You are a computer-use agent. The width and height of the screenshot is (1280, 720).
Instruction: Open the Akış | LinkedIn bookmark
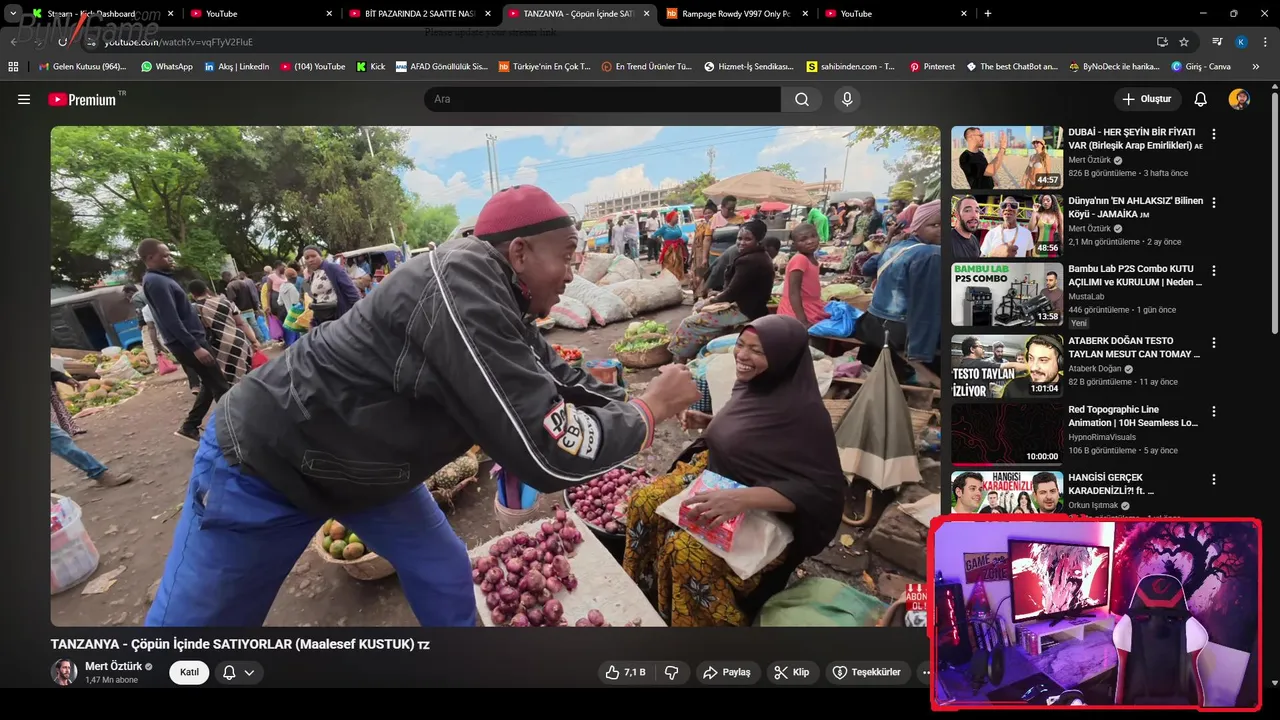pyautogui.click(x=237, y=67)
